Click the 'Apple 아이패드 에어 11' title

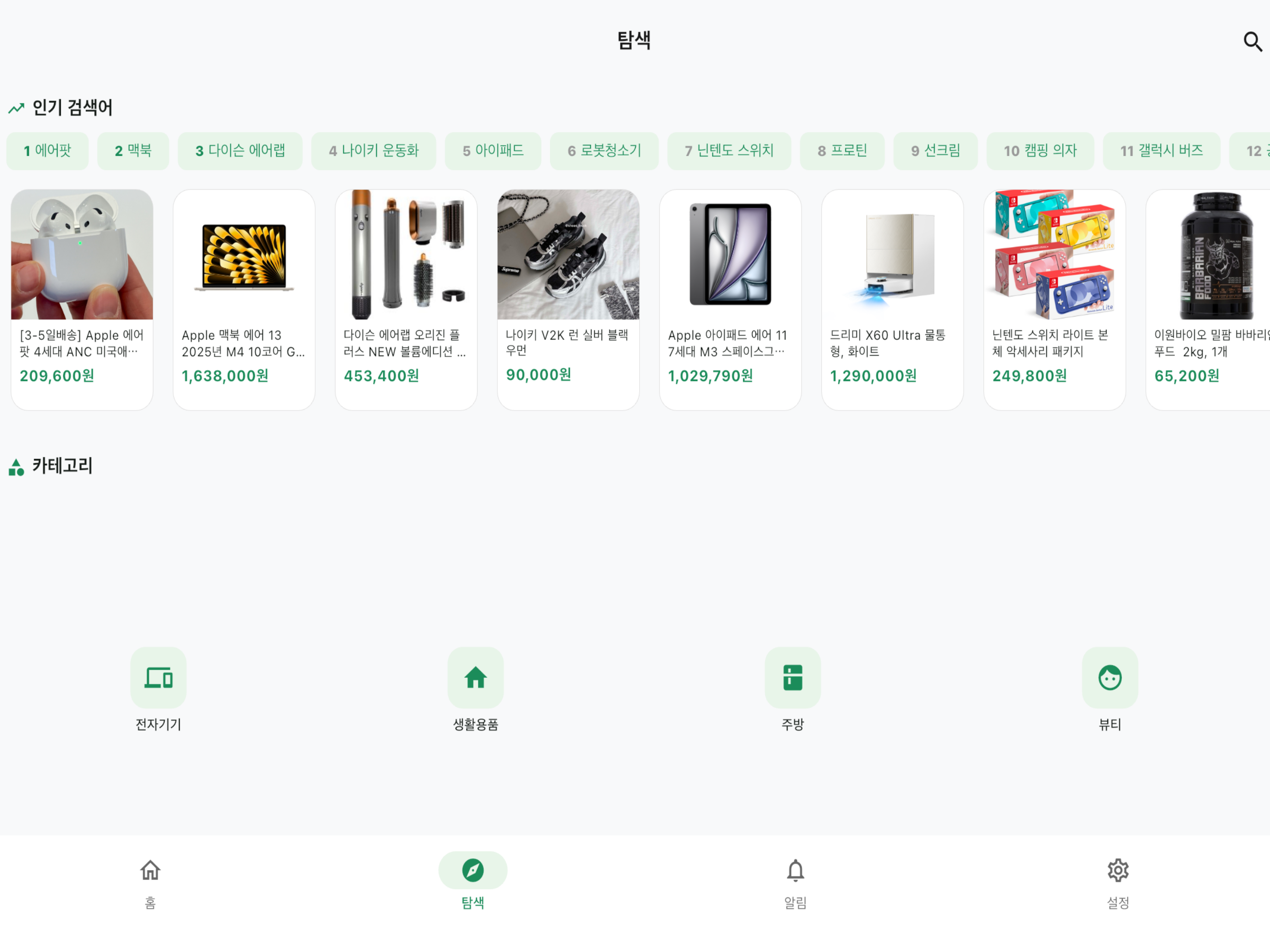click(727, 343)
